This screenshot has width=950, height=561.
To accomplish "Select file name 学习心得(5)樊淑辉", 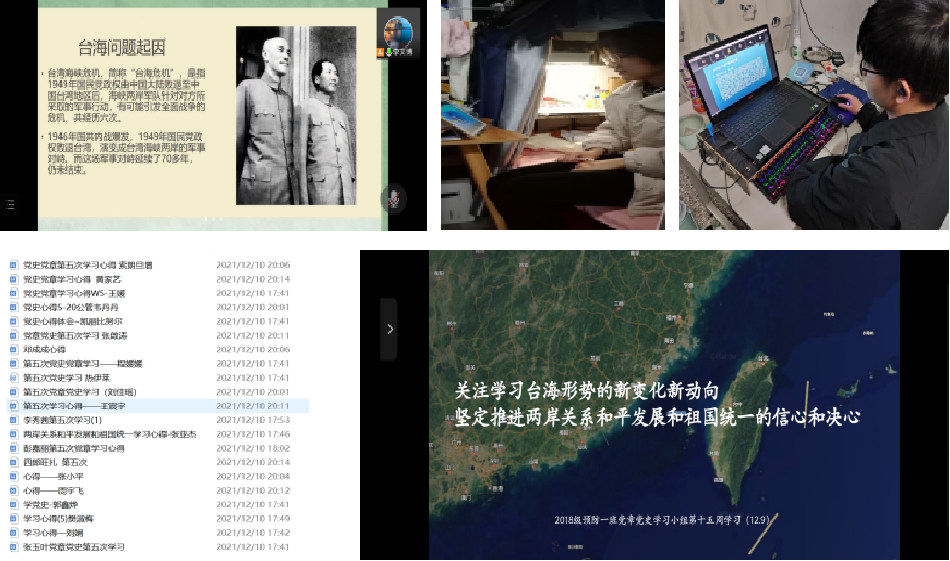I will pyautogui.click(x=58, y=519).
